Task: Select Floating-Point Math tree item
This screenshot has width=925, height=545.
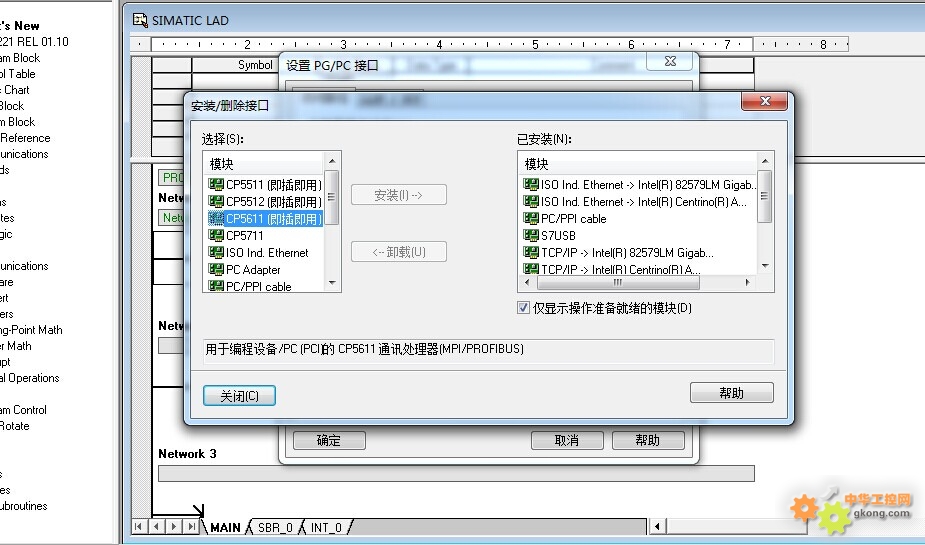Action: pos(31,330)
